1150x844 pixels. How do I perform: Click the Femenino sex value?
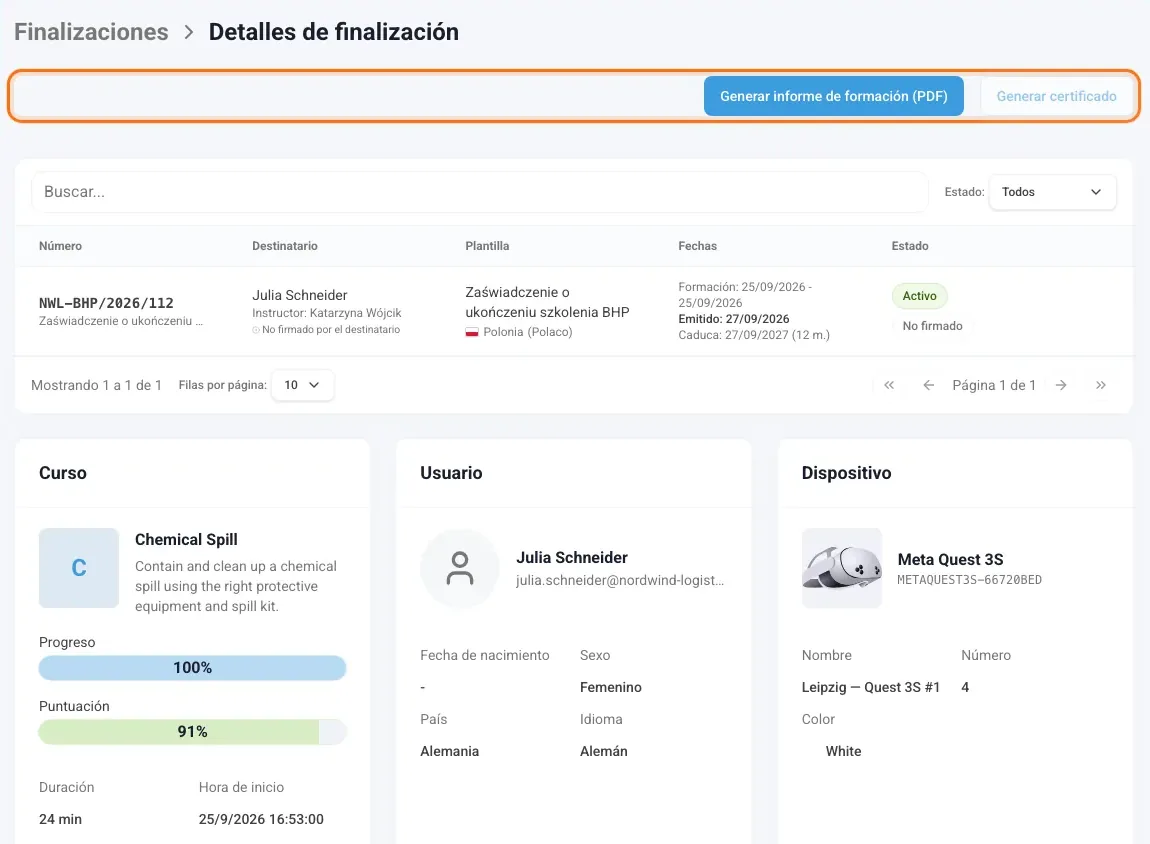pos(611,687)
